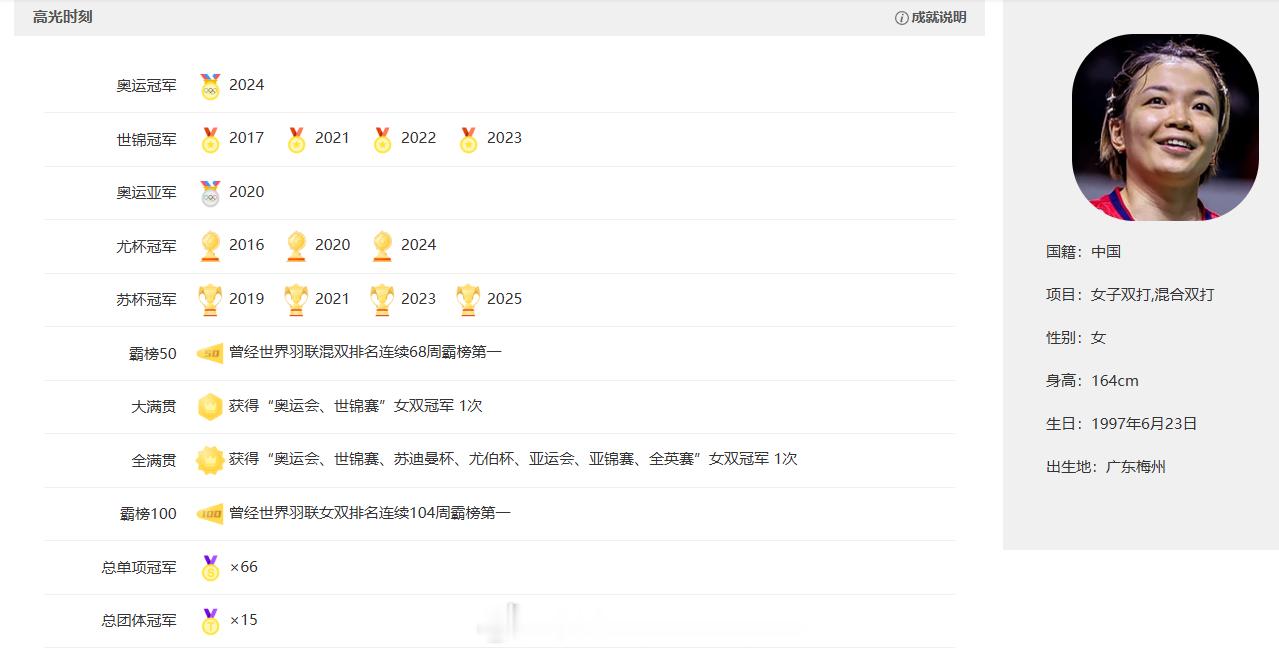This screenshot has height=655, width=1279.
Task: Click the 总单项冠军 row label
Action: tap(139, 568)
